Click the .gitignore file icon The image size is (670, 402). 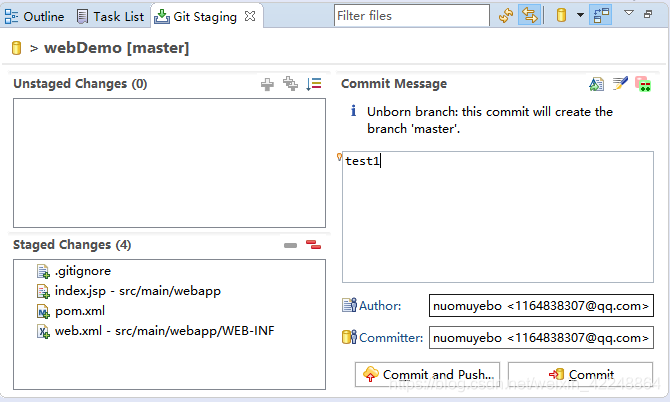pos(43,271)
